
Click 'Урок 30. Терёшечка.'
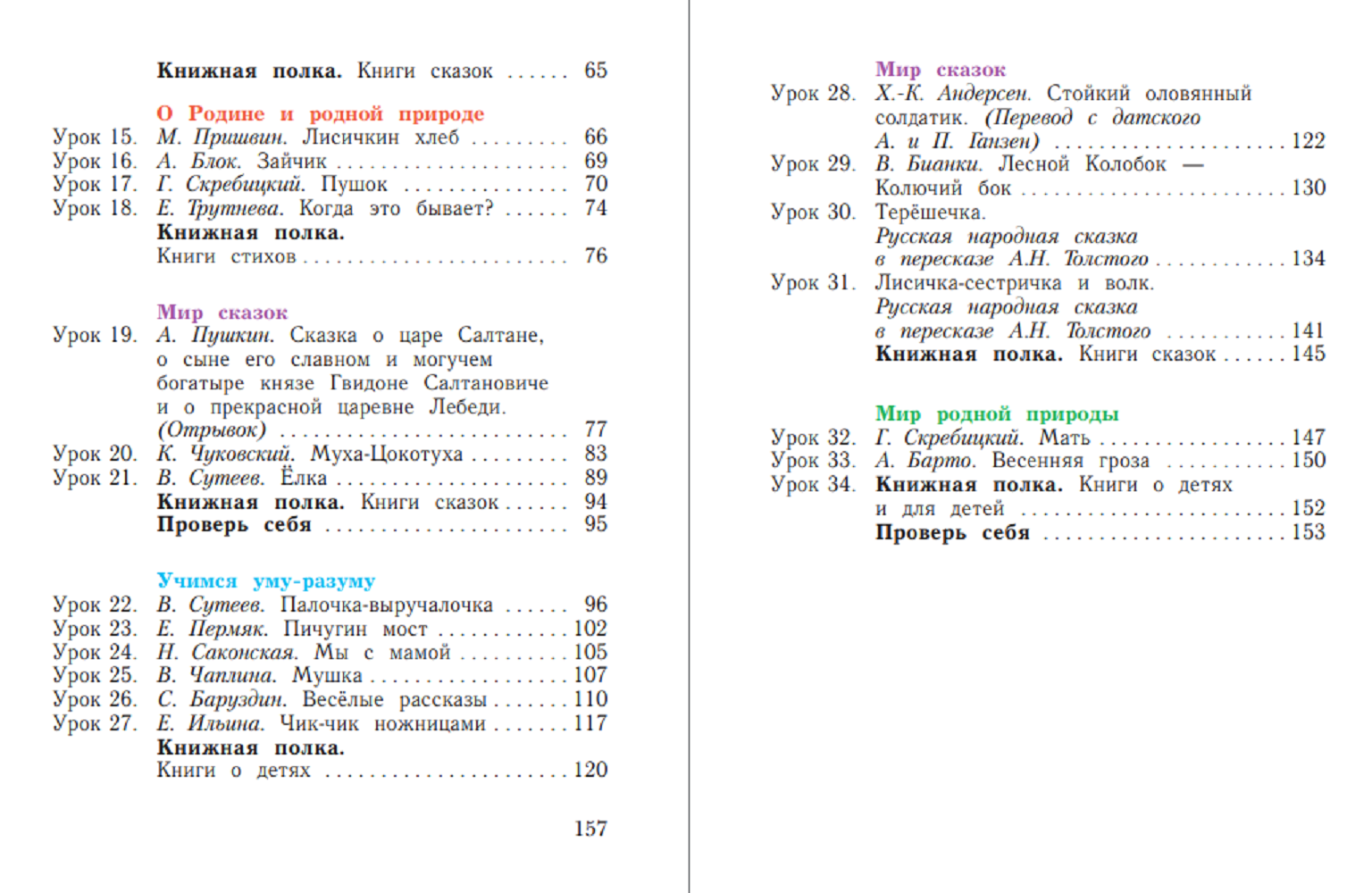pos(878,213)
